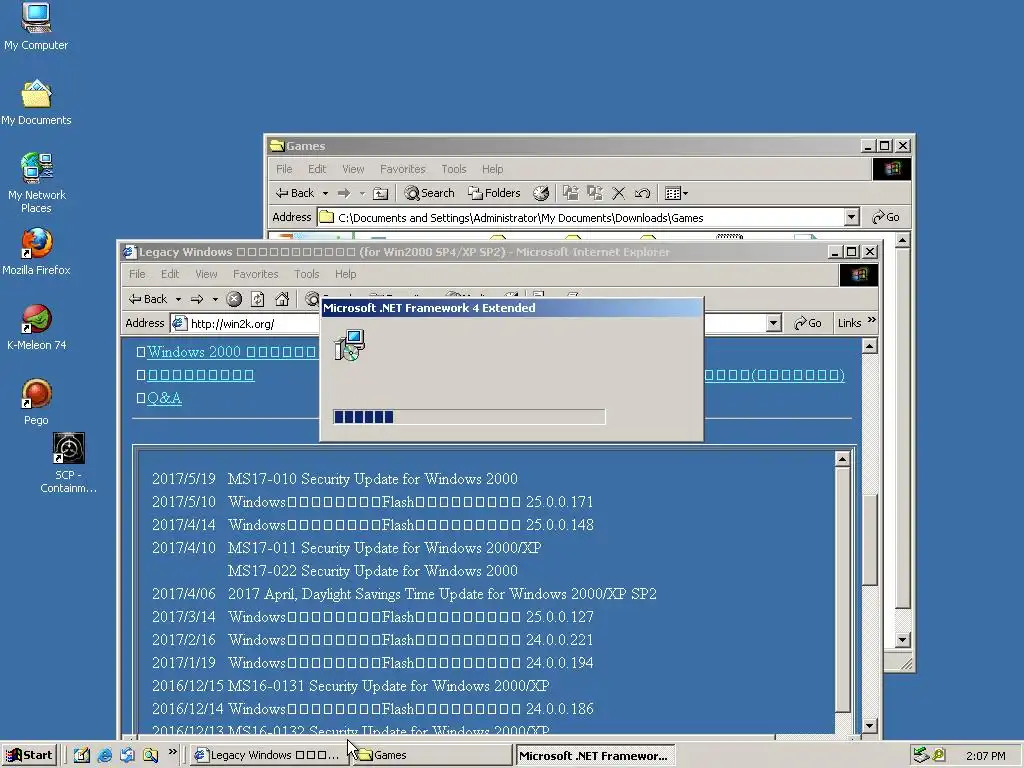Screen dimensions: 1024x768
Task: Open Help menu in the Games window
Action: click(492, 169)
